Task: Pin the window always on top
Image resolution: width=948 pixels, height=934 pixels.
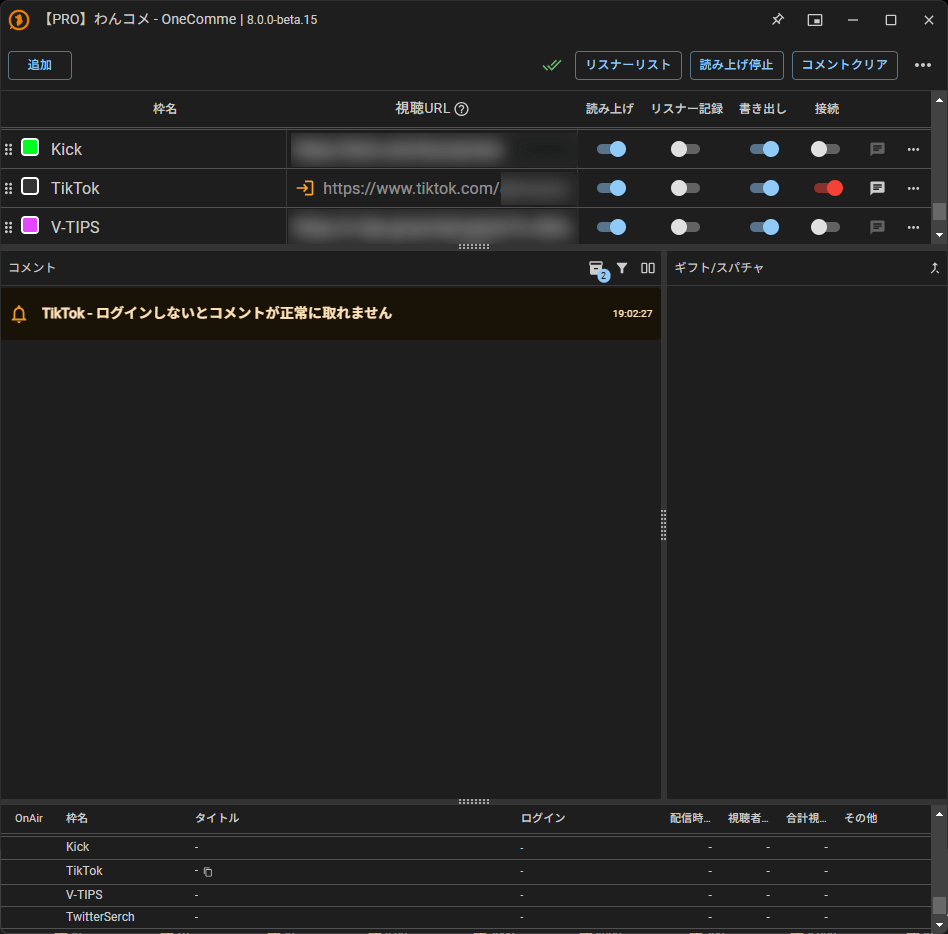Action: pos(778,20)
